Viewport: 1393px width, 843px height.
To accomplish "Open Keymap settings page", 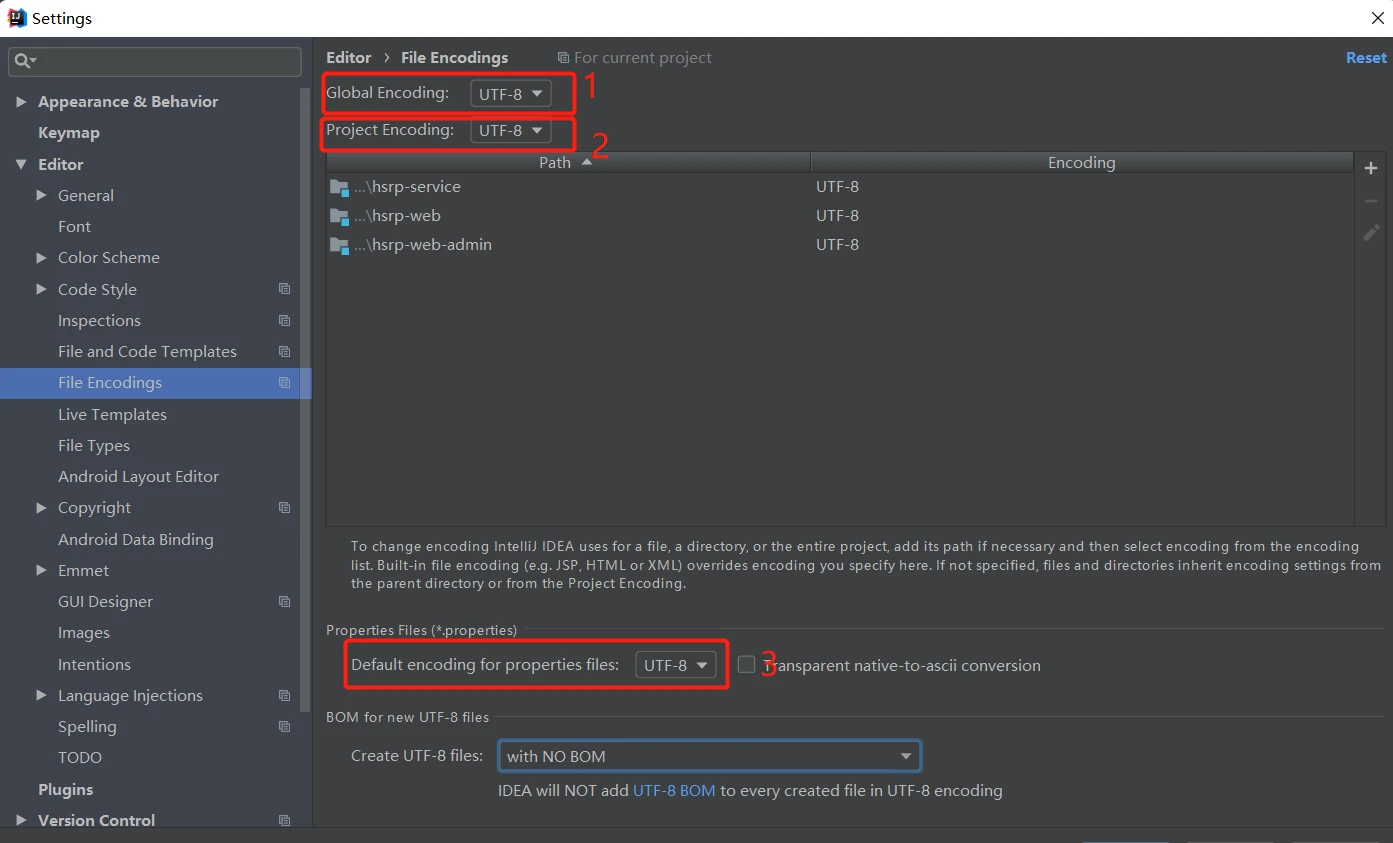I will 69,133.
